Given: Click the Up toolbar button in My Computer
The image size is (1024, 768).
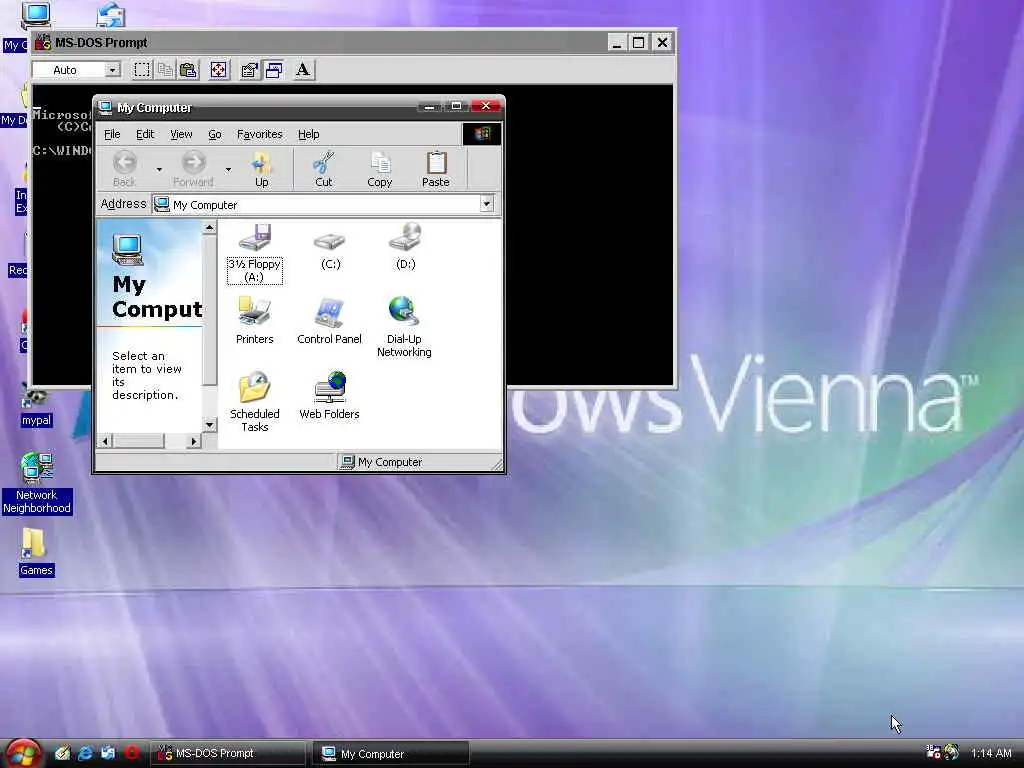Looking at the screenshot, I should pos(262,169).
